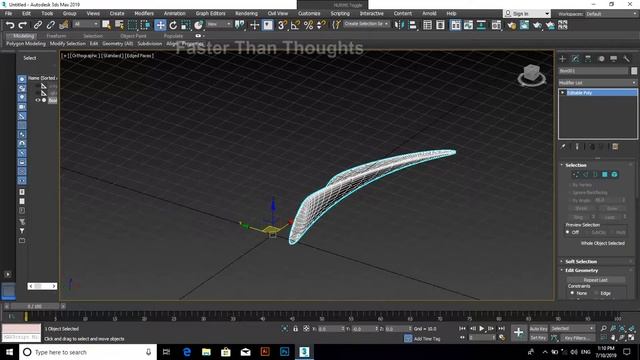This screenshot has width=640, height=360.
Task: Click the Select Object tool icon
Action: (x=106, y=25)
